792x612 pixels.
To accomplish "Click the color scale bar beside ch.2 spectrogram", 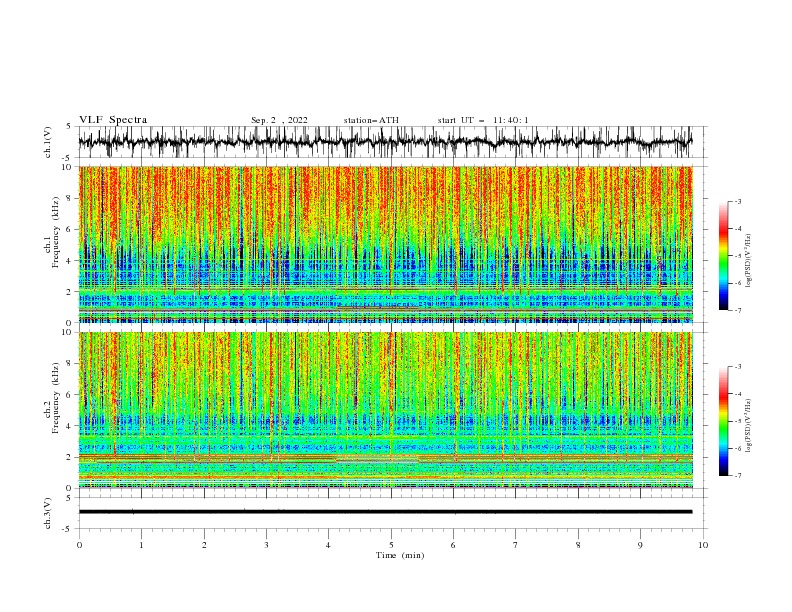I will tap(724, 421).
